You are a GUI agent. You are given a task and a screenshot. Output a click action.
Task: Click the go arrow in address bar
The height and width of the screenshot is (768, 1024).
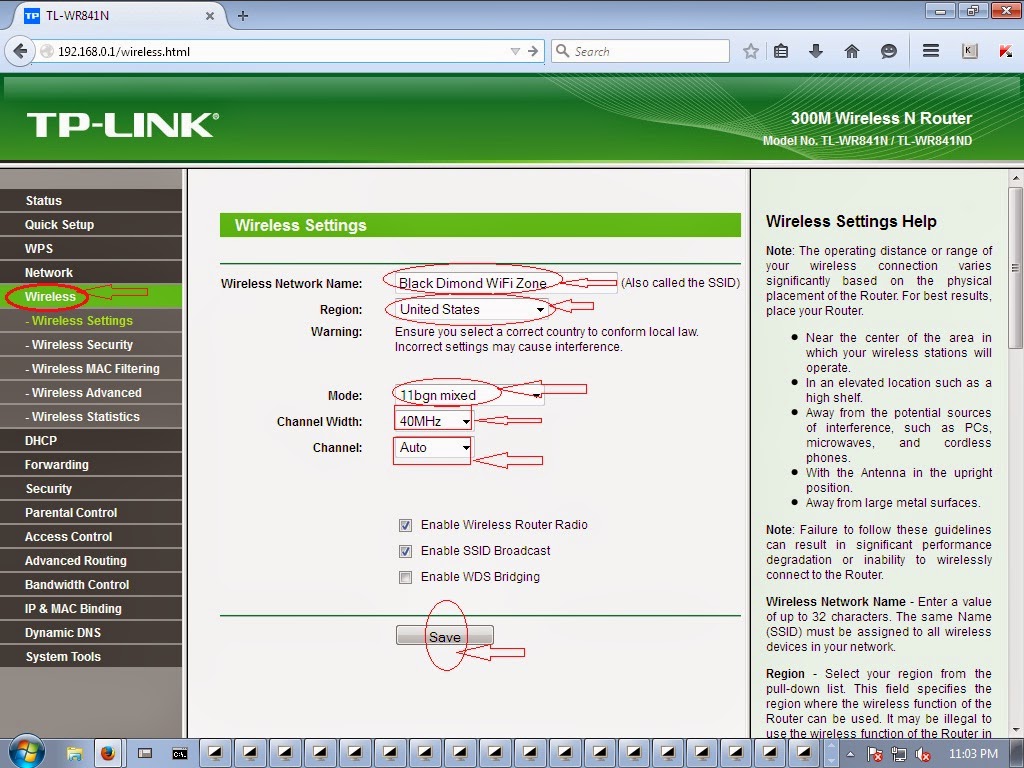pos(534,51)
